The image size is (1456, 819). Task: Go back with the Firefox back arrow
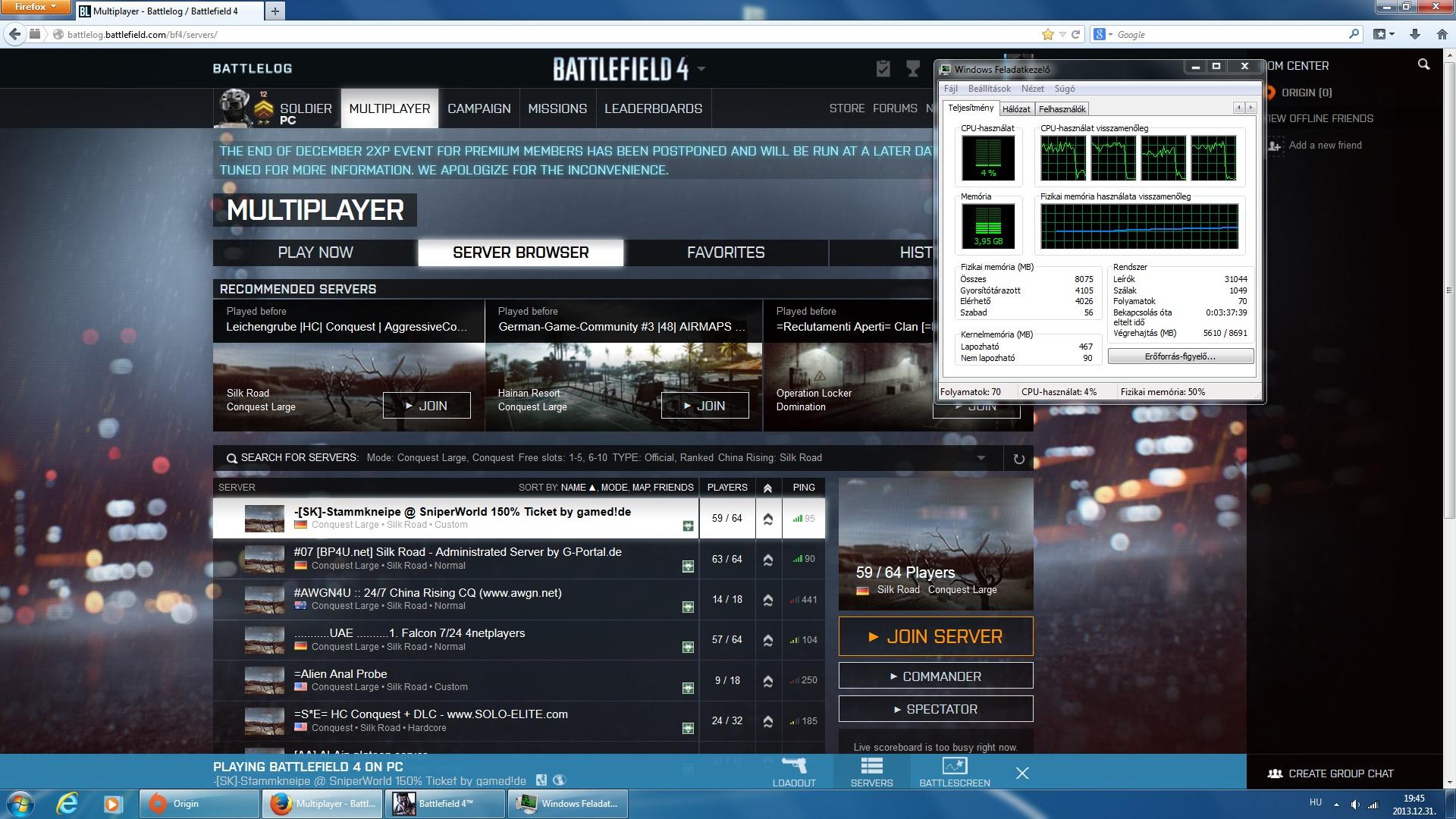point(14,34)
